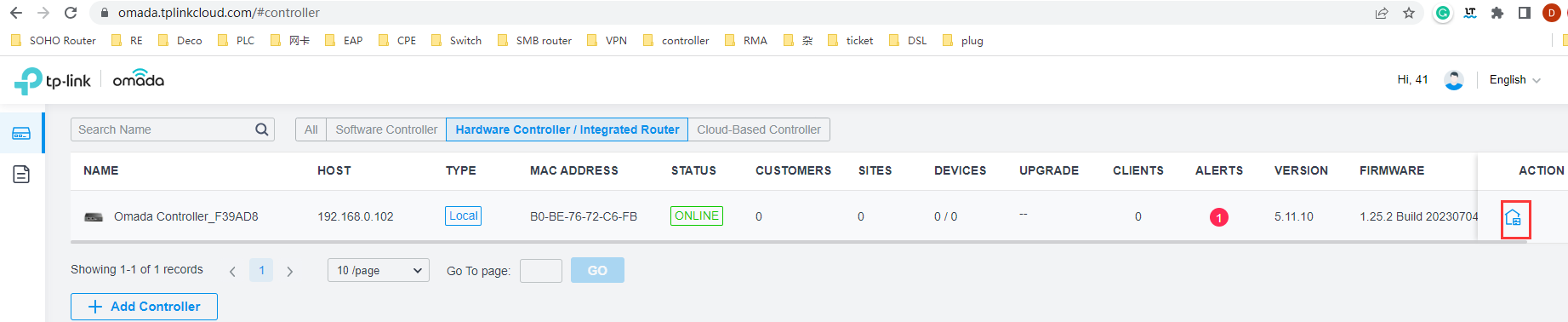Click the ONLINE status badge
The width and height of the screenshot is (1568, 322).
[x=697, y=216]
